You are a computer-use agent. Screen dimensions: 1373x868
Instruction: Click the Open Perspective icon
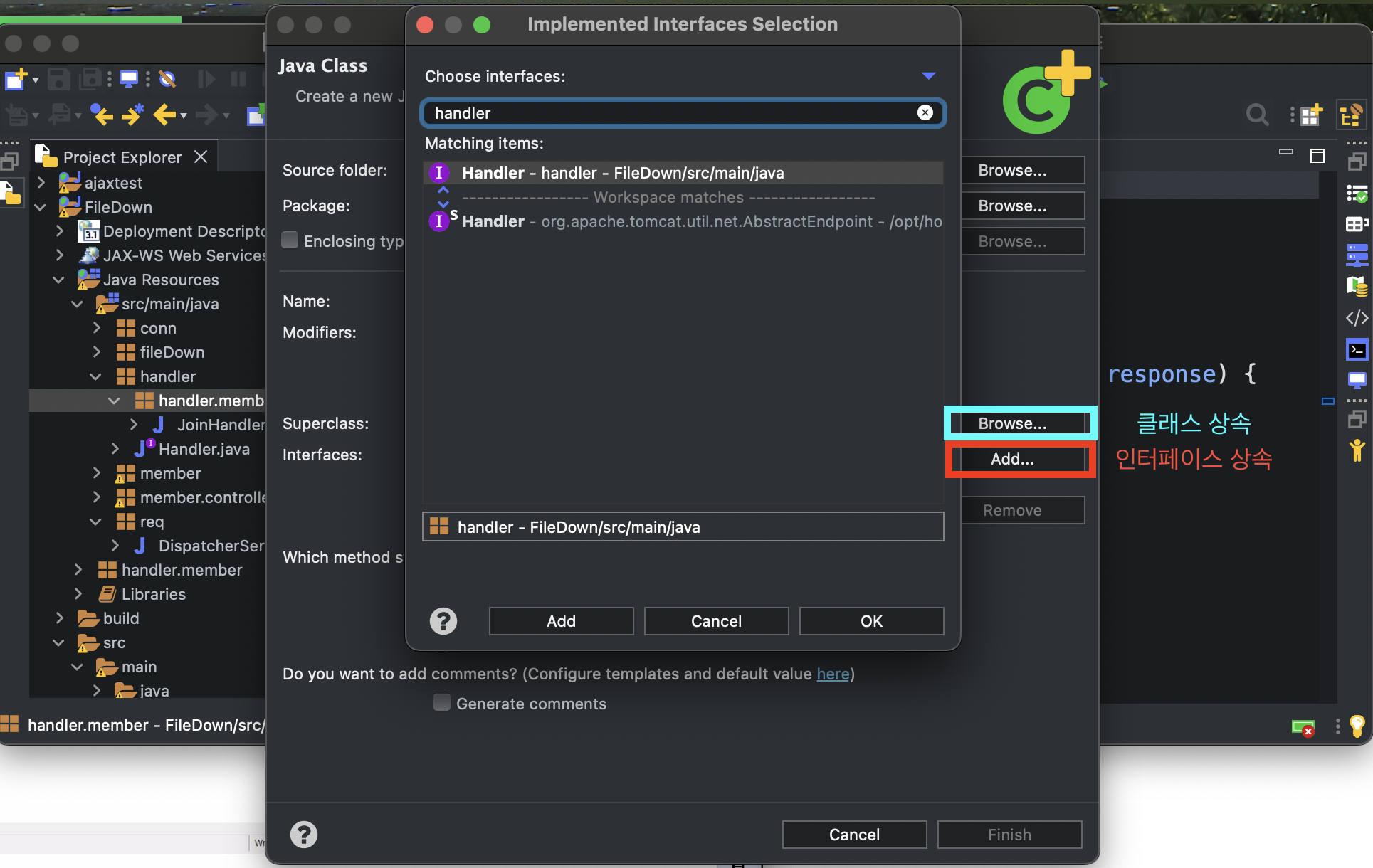(1310, 115)
